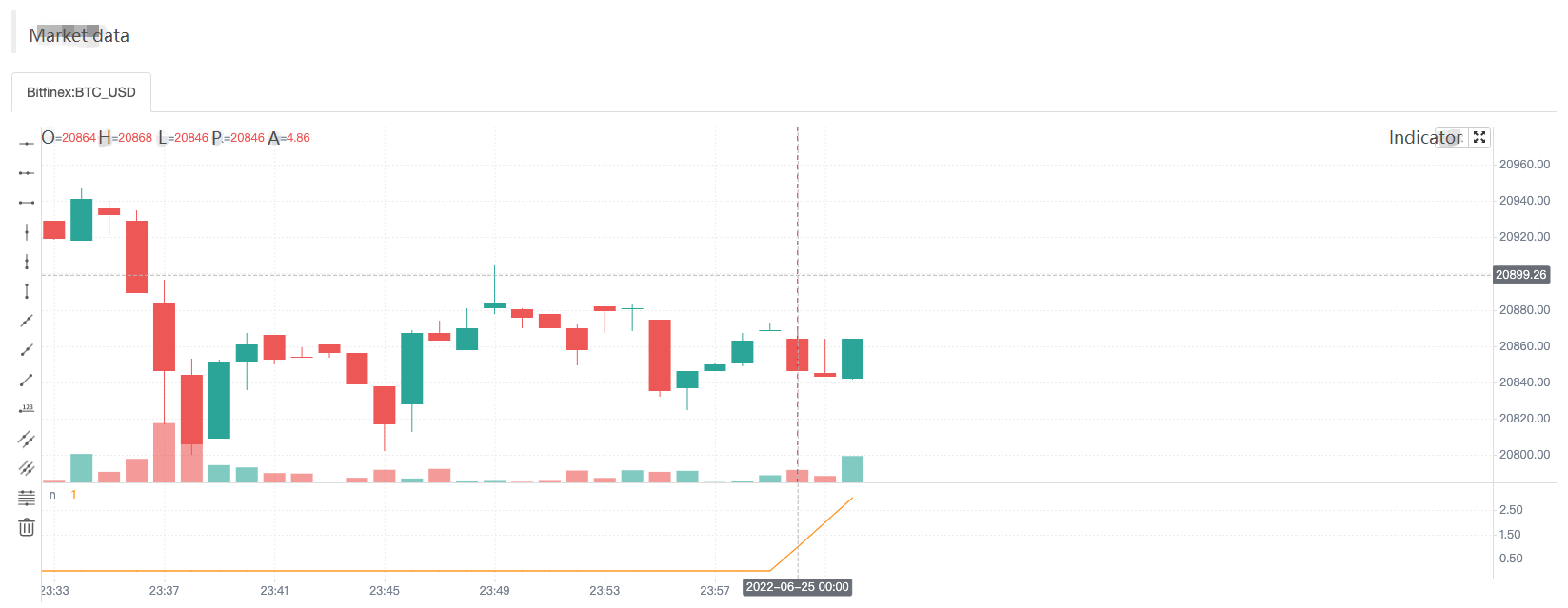This screenshot has width=1568, height=608.
Task: Select the diagonal straight line tool
Action: [27, 321]
